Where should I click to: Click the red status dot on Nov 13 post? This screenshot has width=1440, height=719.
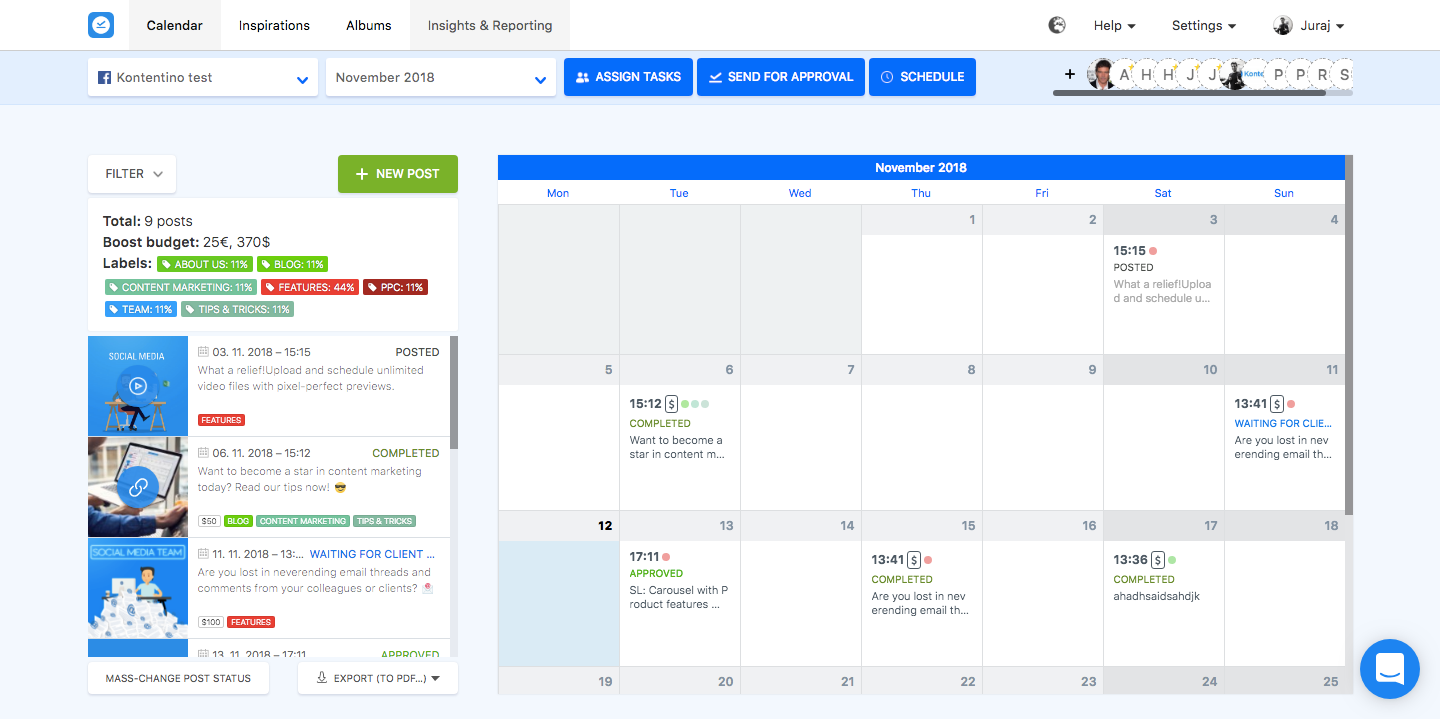(x=666, y=557)
